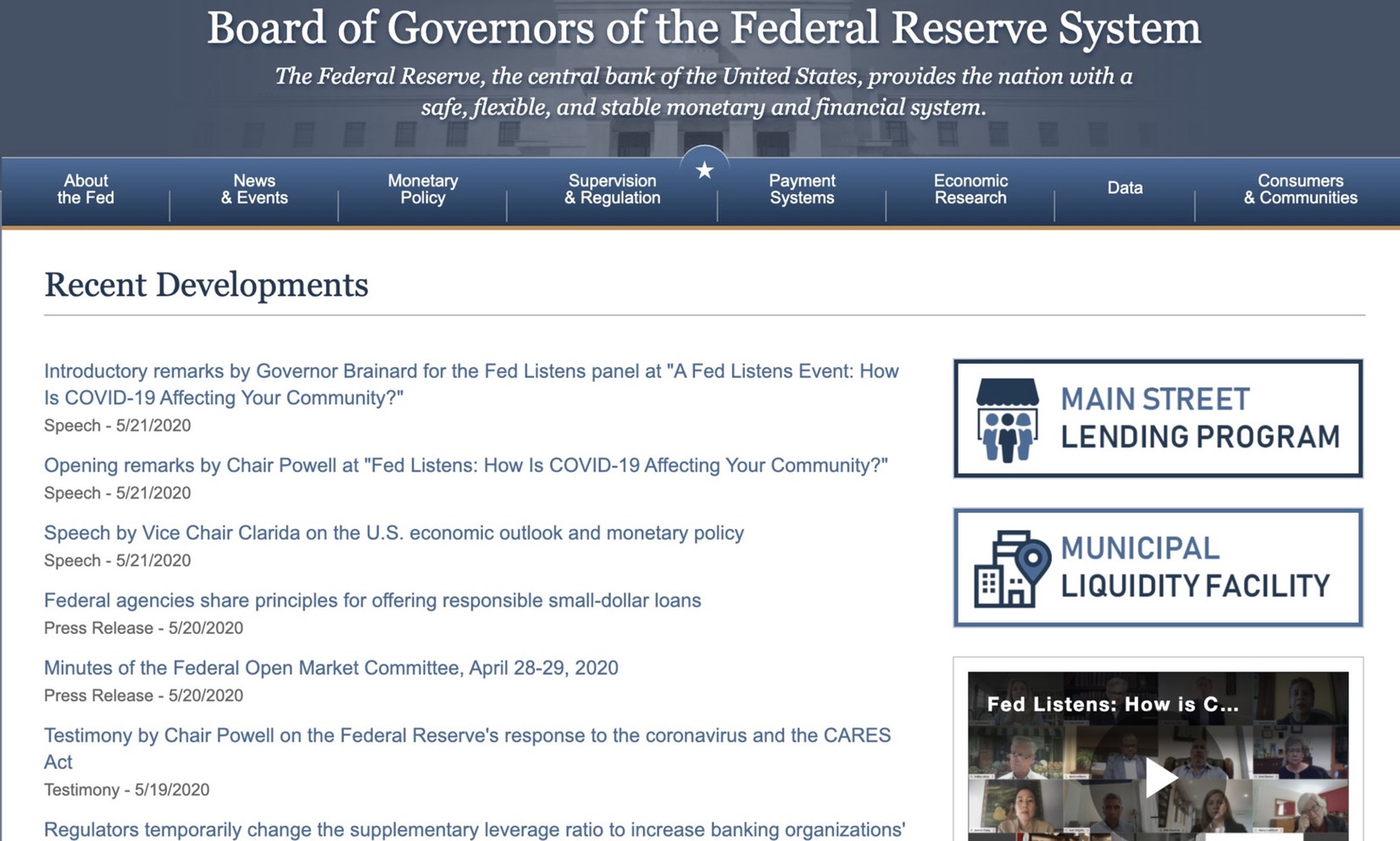Open FOMC April 28-29 minutes link

[x=331, y=668]
